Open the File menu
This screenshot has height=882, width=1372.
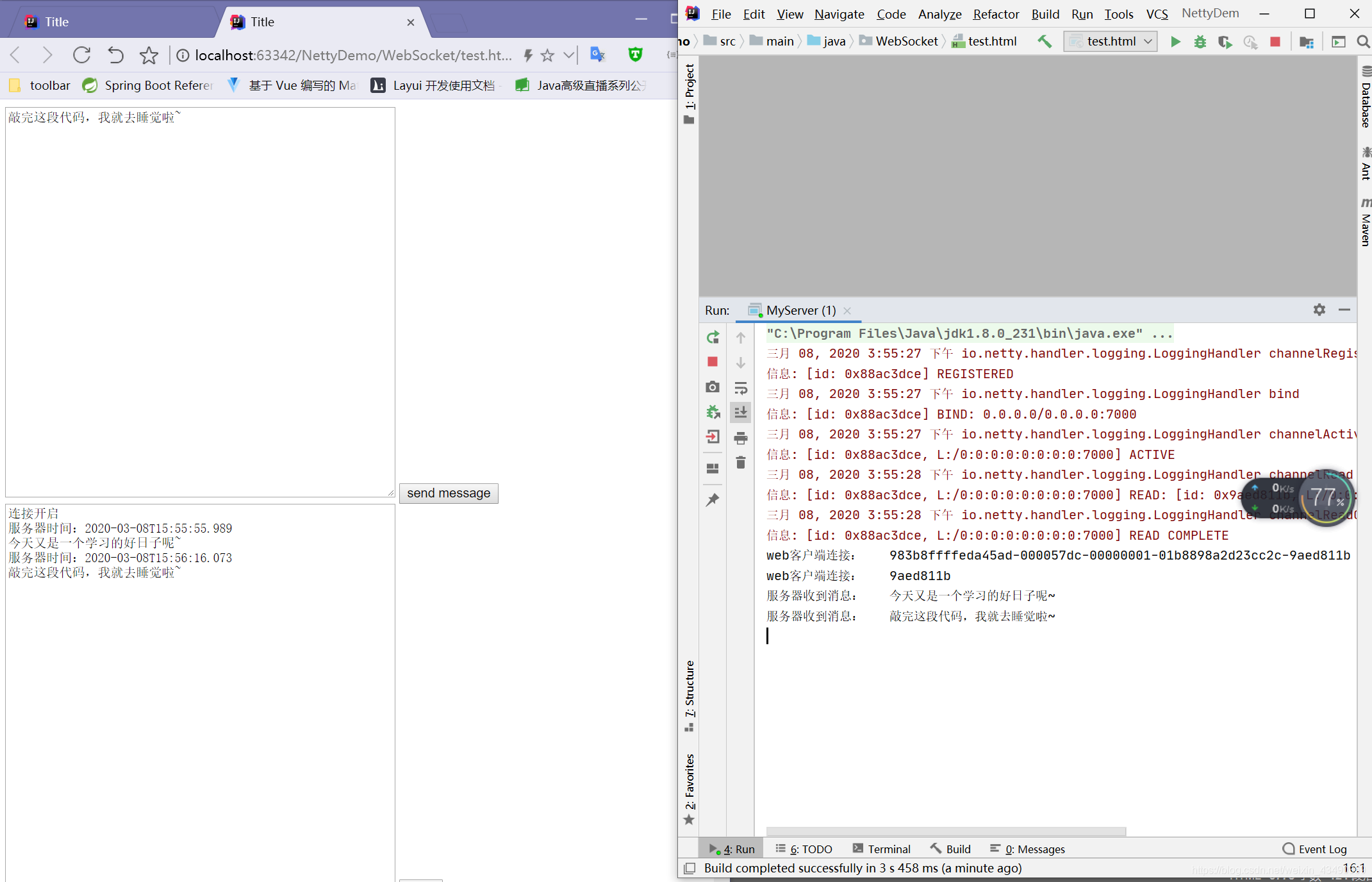click(x=721, y=14)
